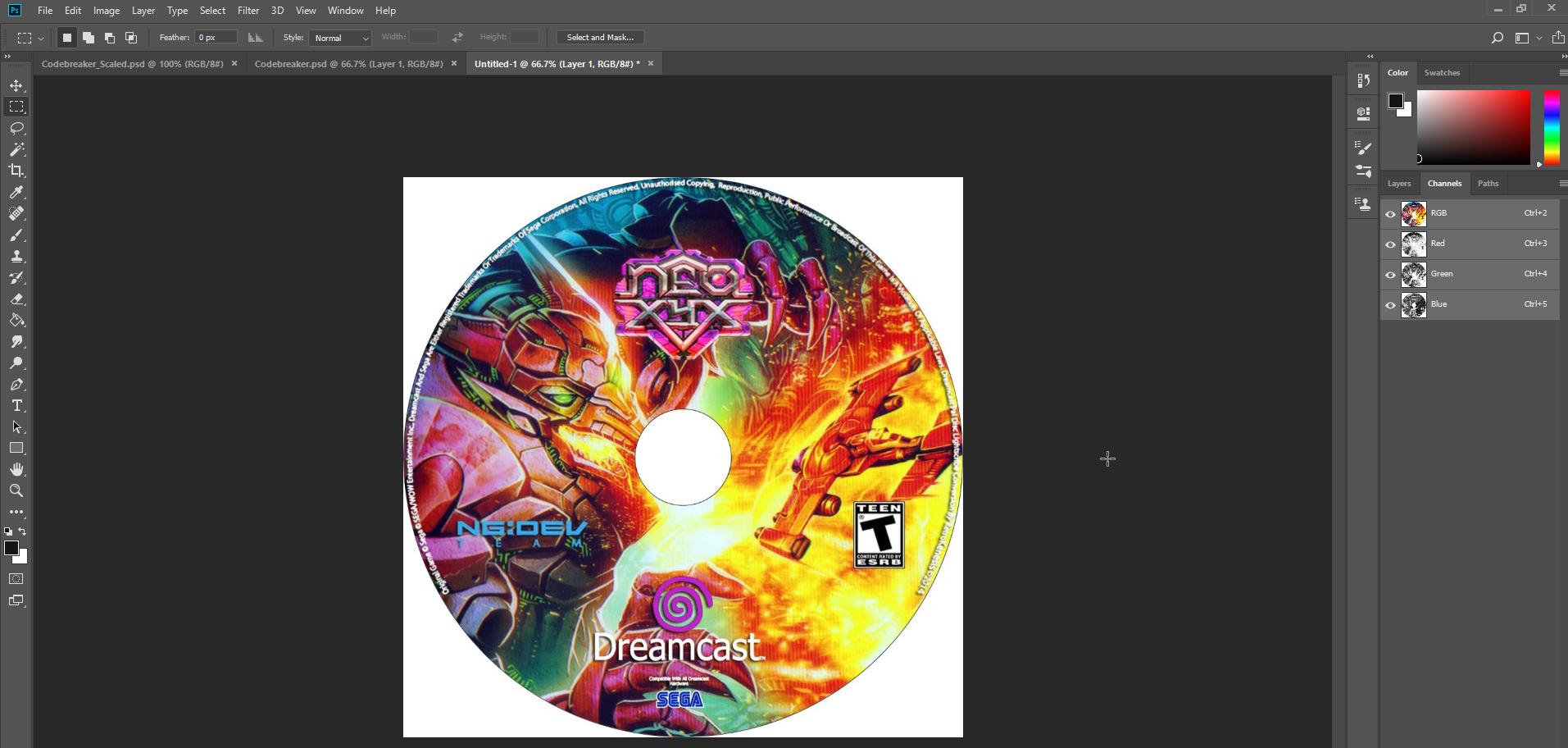
Task: Select the Dodge tool
Action: coord(16,363)
